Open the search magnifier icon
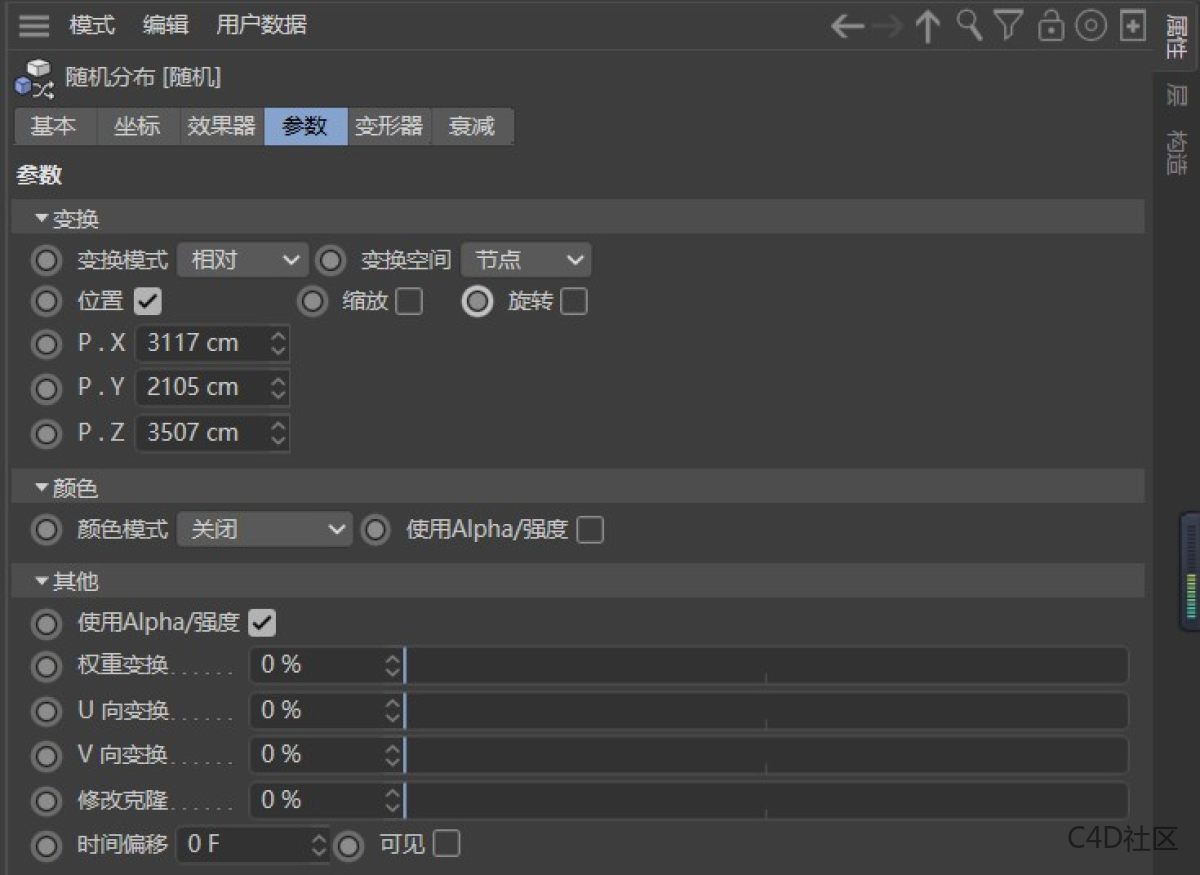 pyautogui.click(x=967, y=26)
